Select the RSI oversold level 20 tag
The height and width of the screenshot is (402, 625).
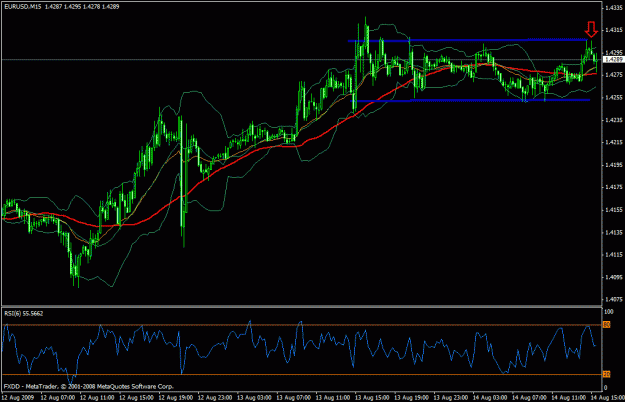click(606, 374)
